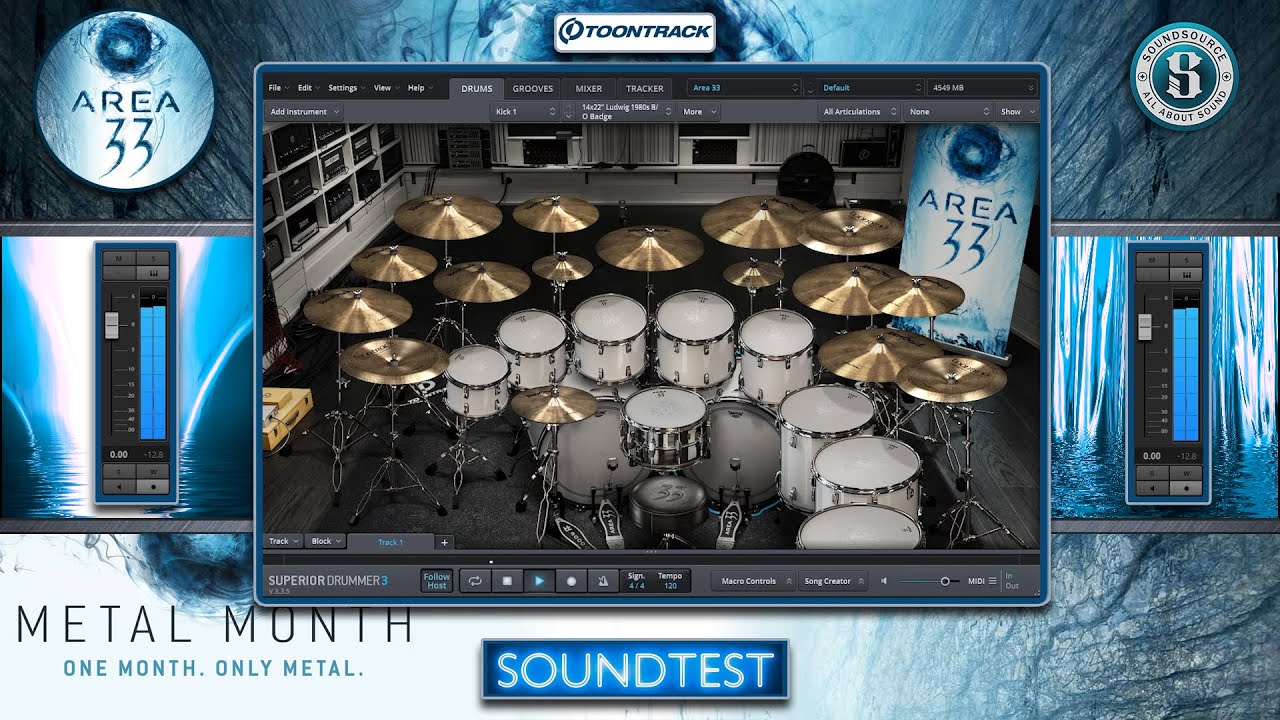Image resolution: width=1280 pixels, height=720 pixels.
Task: Click the master volume slider
Action: coord(929,581)
